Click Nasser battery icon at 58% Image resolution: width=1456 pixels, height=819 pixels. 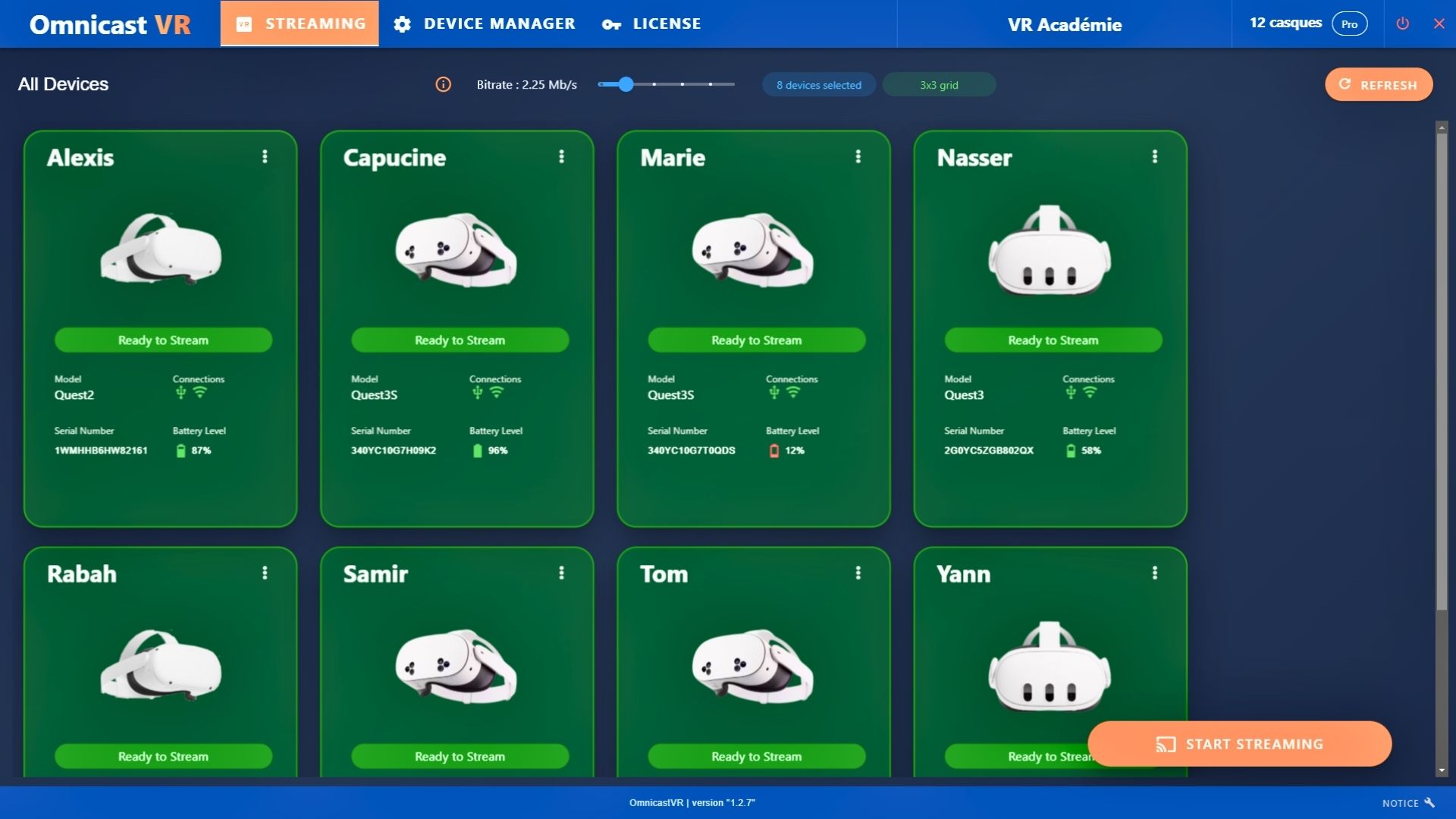click(x=1070, y=450)
